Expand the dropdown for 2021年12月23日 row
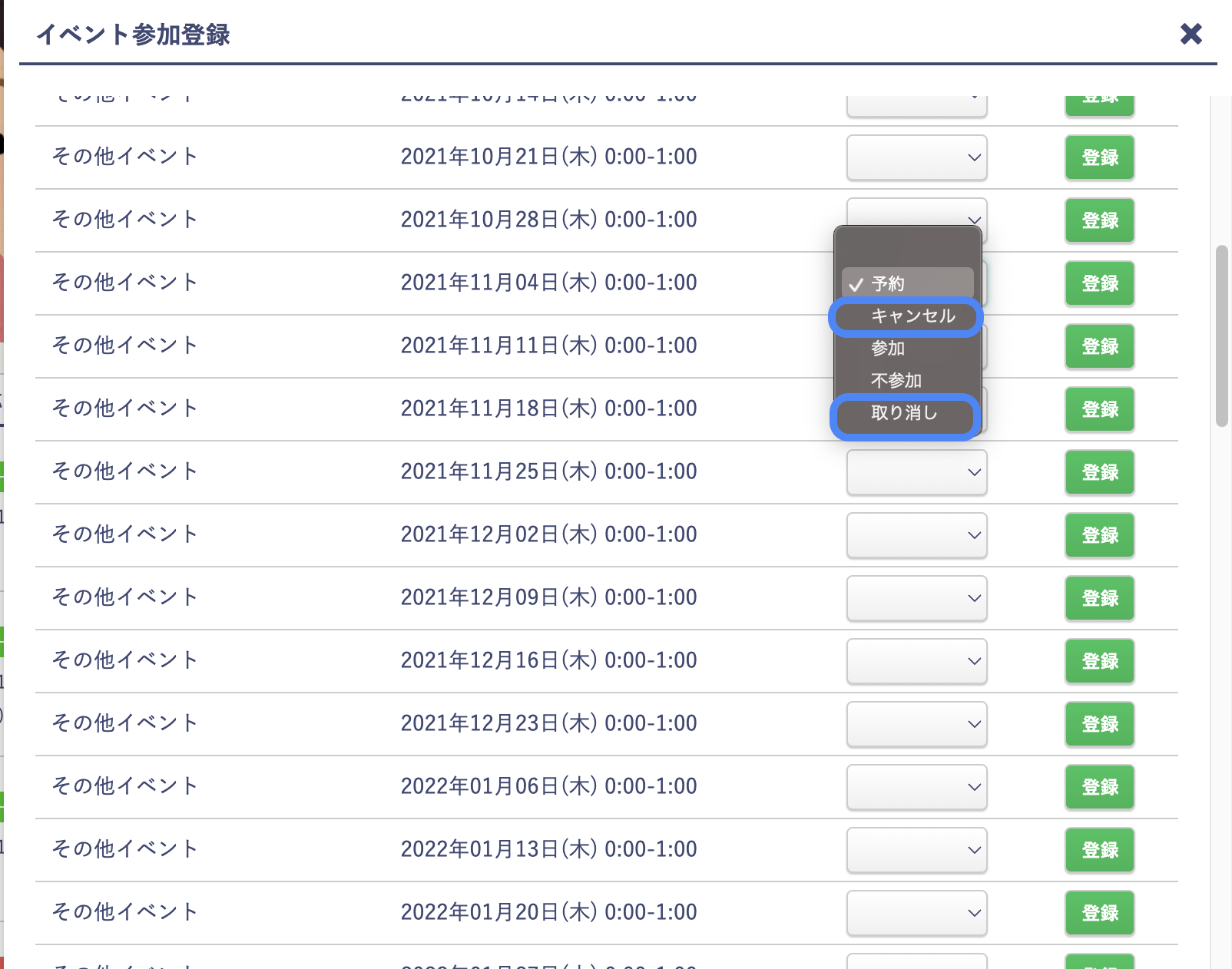The height and width of the screenshot is (969, 1232). pos(916,724)
